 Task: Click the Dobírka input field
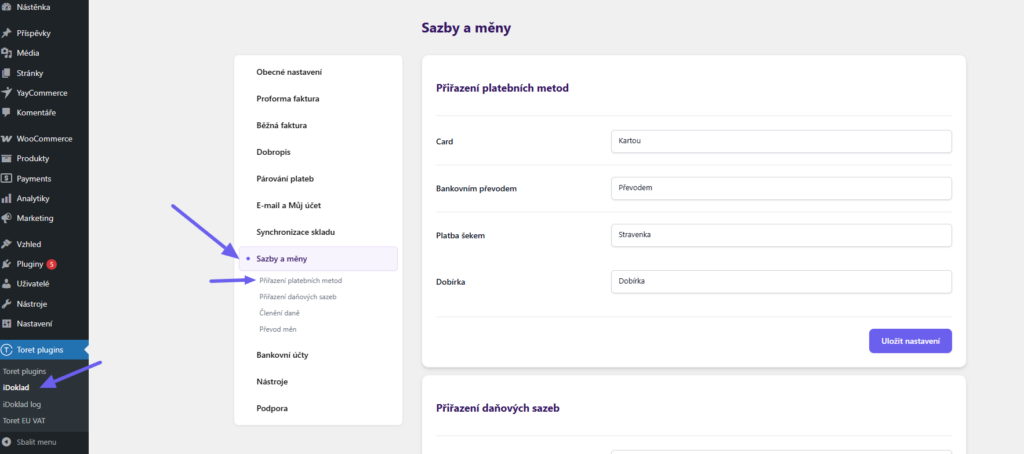coord(781,282)
